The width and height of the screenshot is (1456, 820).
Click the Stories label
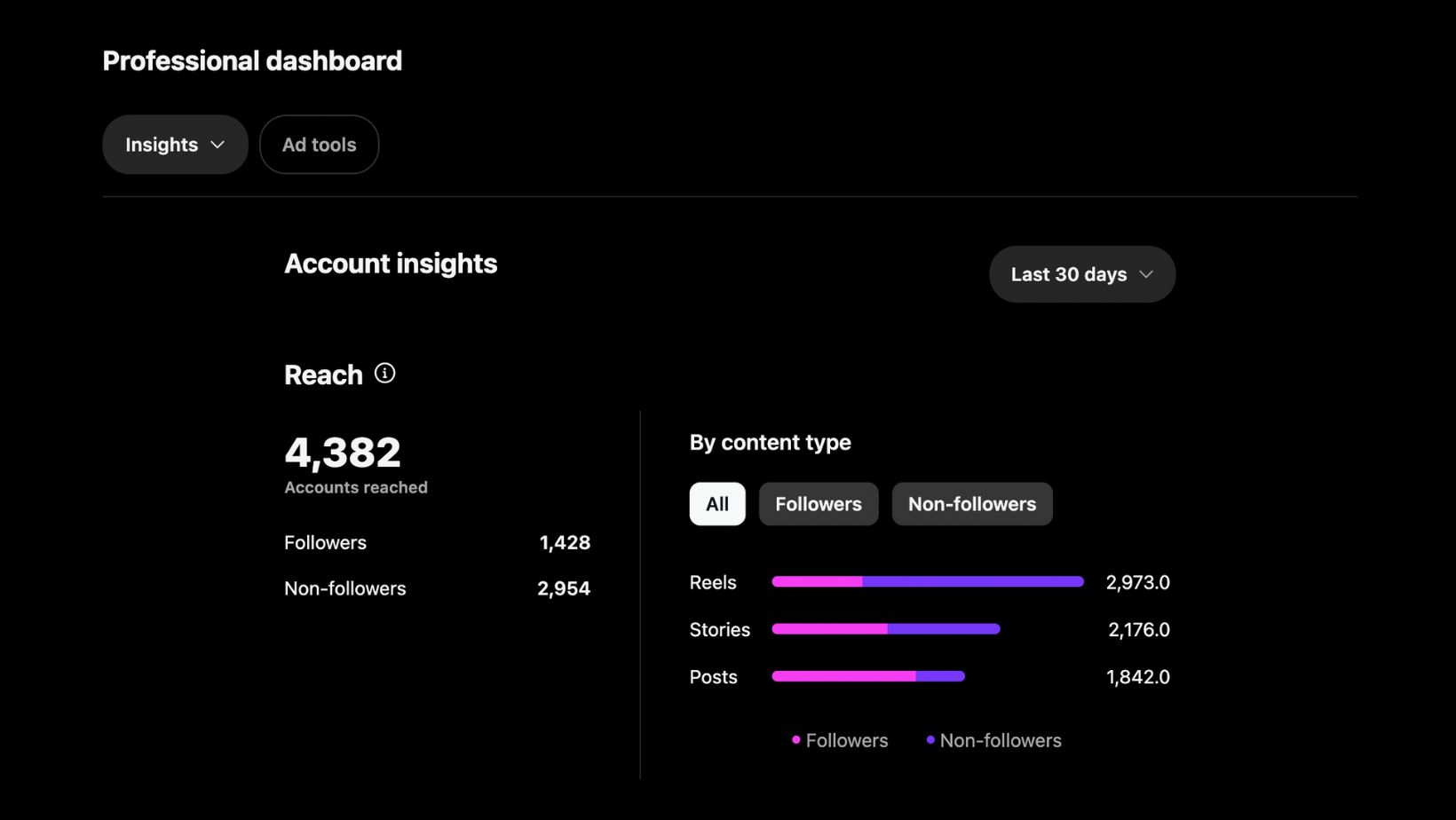coord(719,629)
